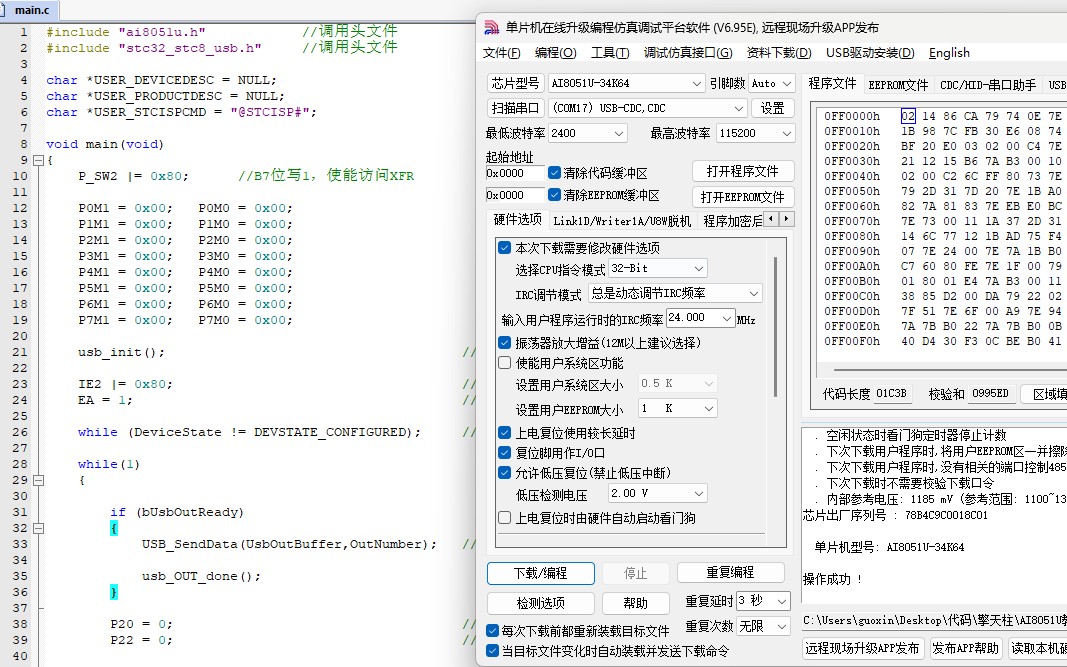
Task: Open the 资料下载(D) menu
Action: pyautogui.click(x=779, y=53)
